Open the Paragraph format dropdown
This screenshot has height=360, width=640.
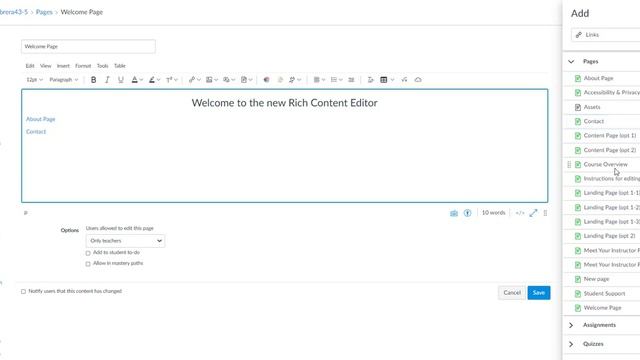coord(64,80)
